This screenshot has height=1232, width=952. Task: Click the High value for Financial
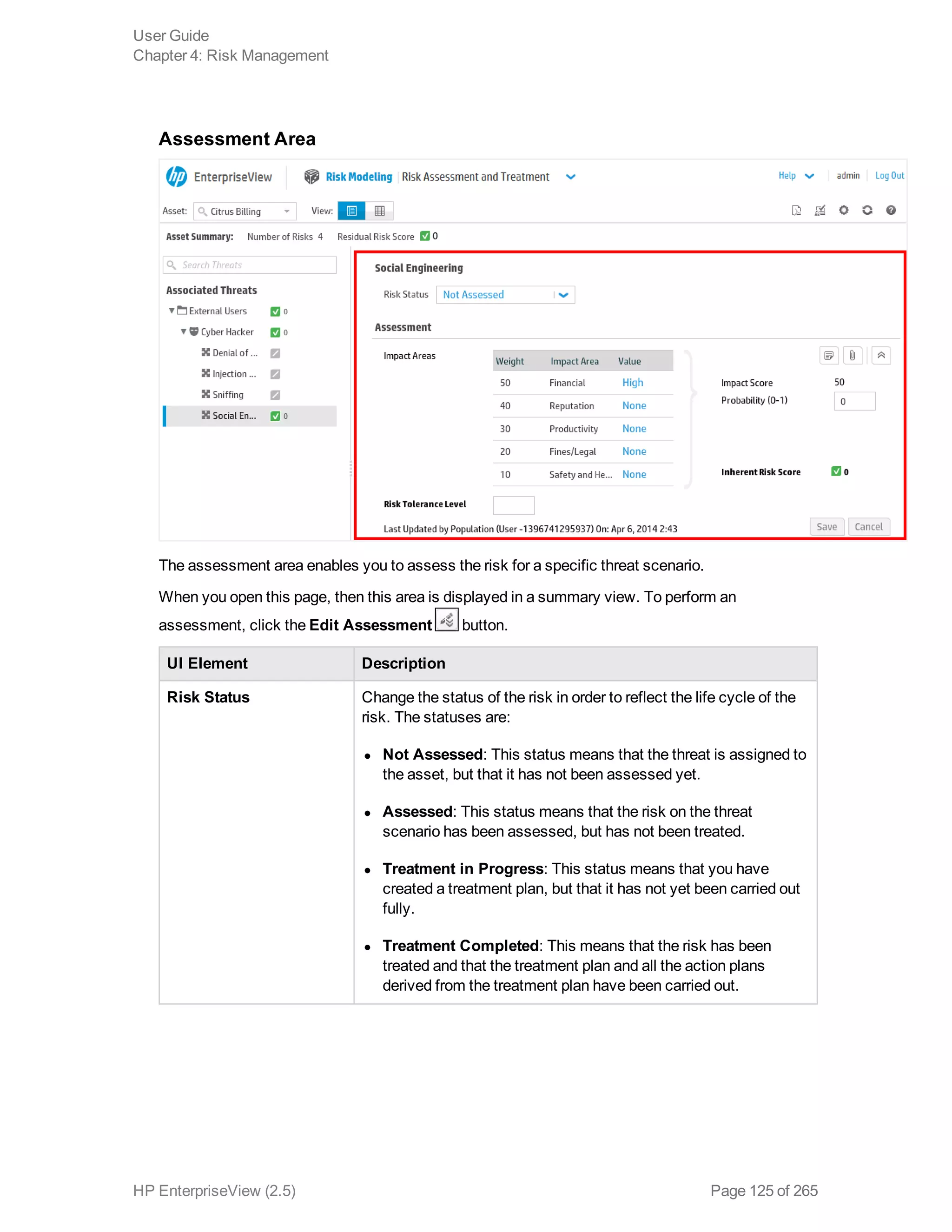(x=633, y=383)
